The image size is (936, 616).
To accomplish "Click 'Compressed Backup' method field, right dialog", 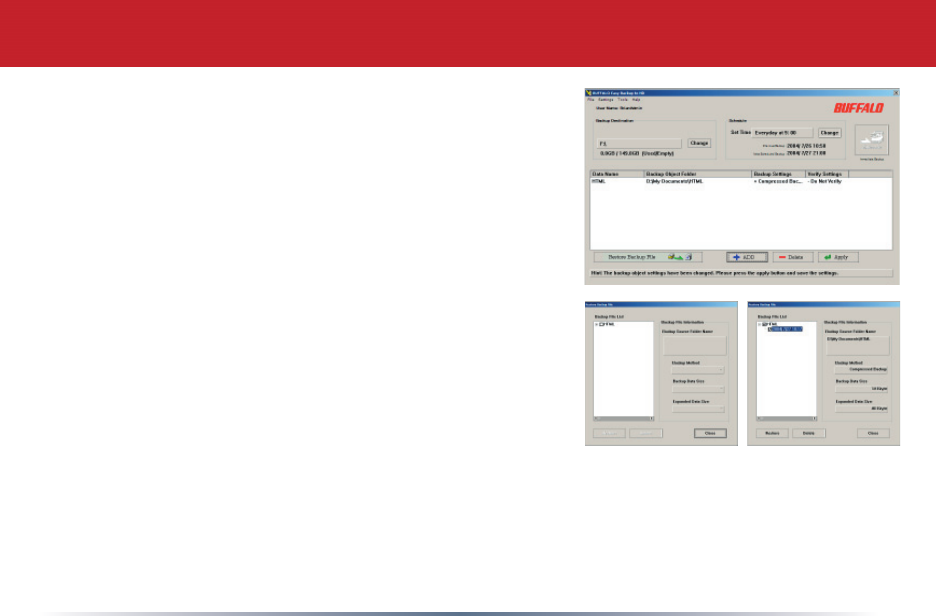I will click(861, 369).
